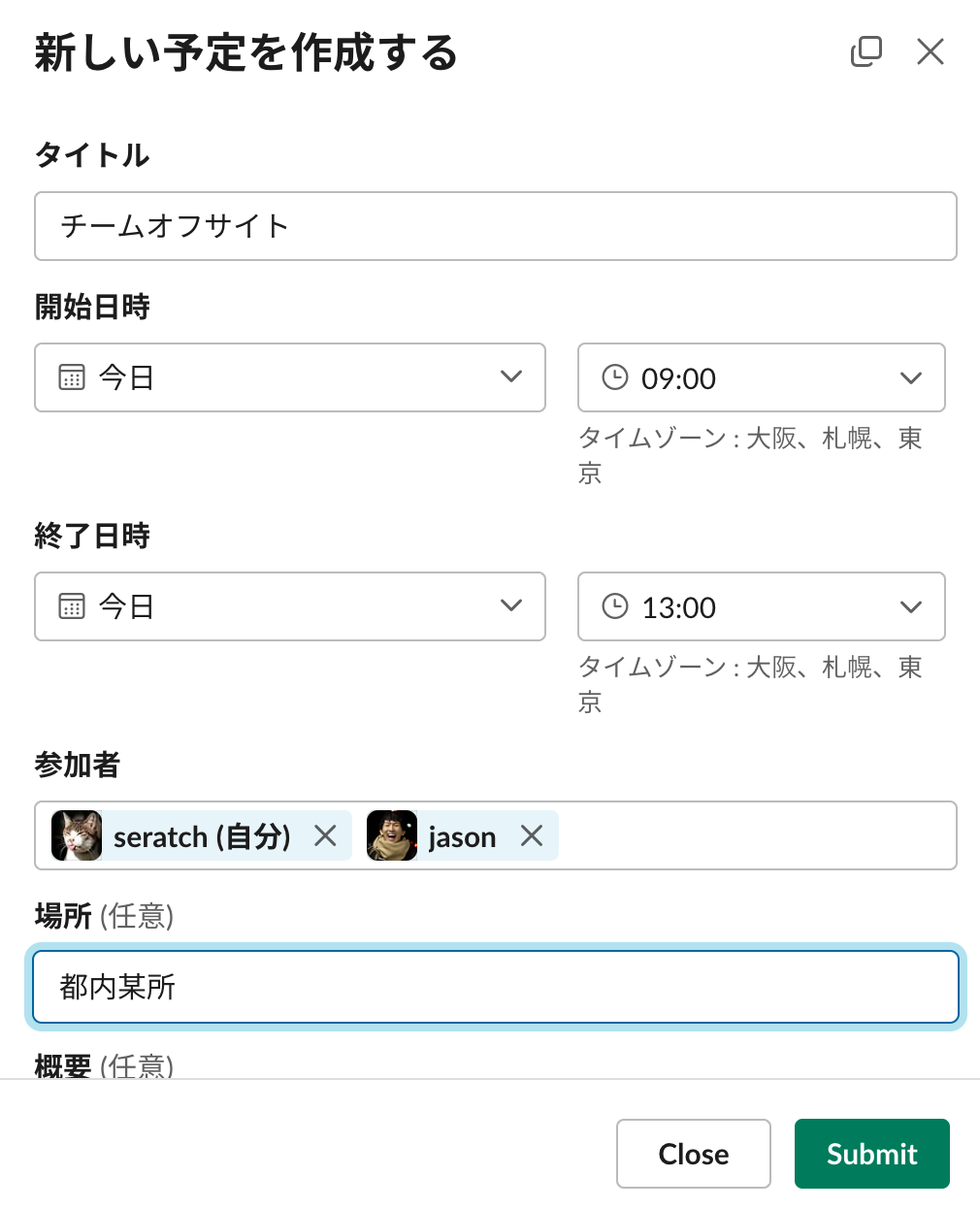The height and width of the screenshot is (1209, 980).
Task: Click the calendar icon in the start date field
Action: coord(72,376)
